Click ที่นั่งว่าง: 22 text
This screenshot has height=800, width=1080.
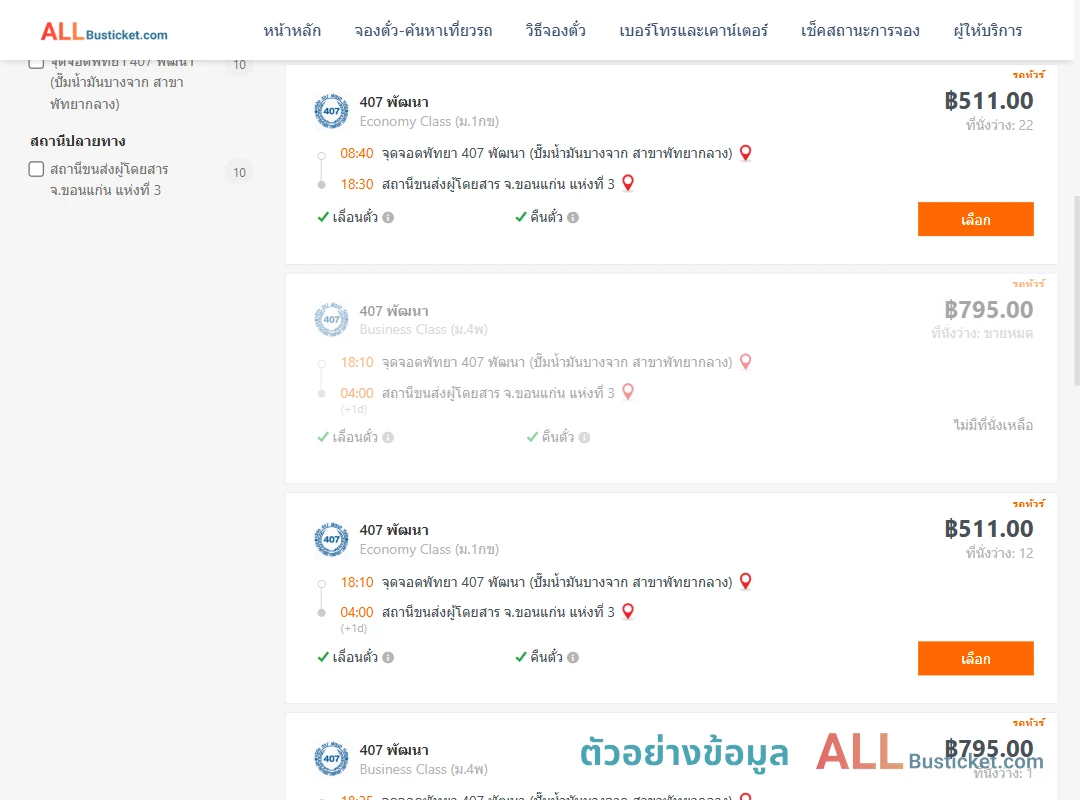pos(999,125)
